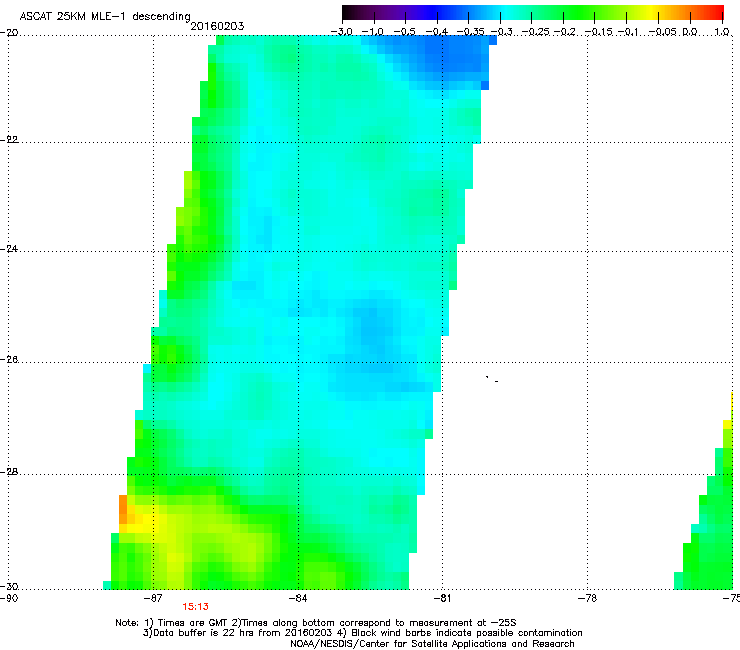Click the -0.35 color scale label
Screen dimensions: 740x650
click(x=471, y=32)
